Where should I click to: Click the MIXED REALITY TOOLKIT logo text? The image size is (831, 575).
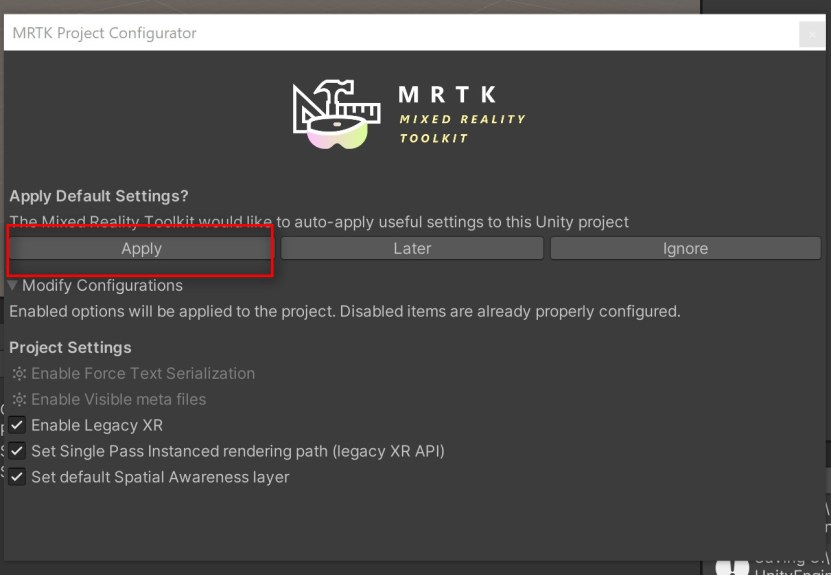[462, 129]
